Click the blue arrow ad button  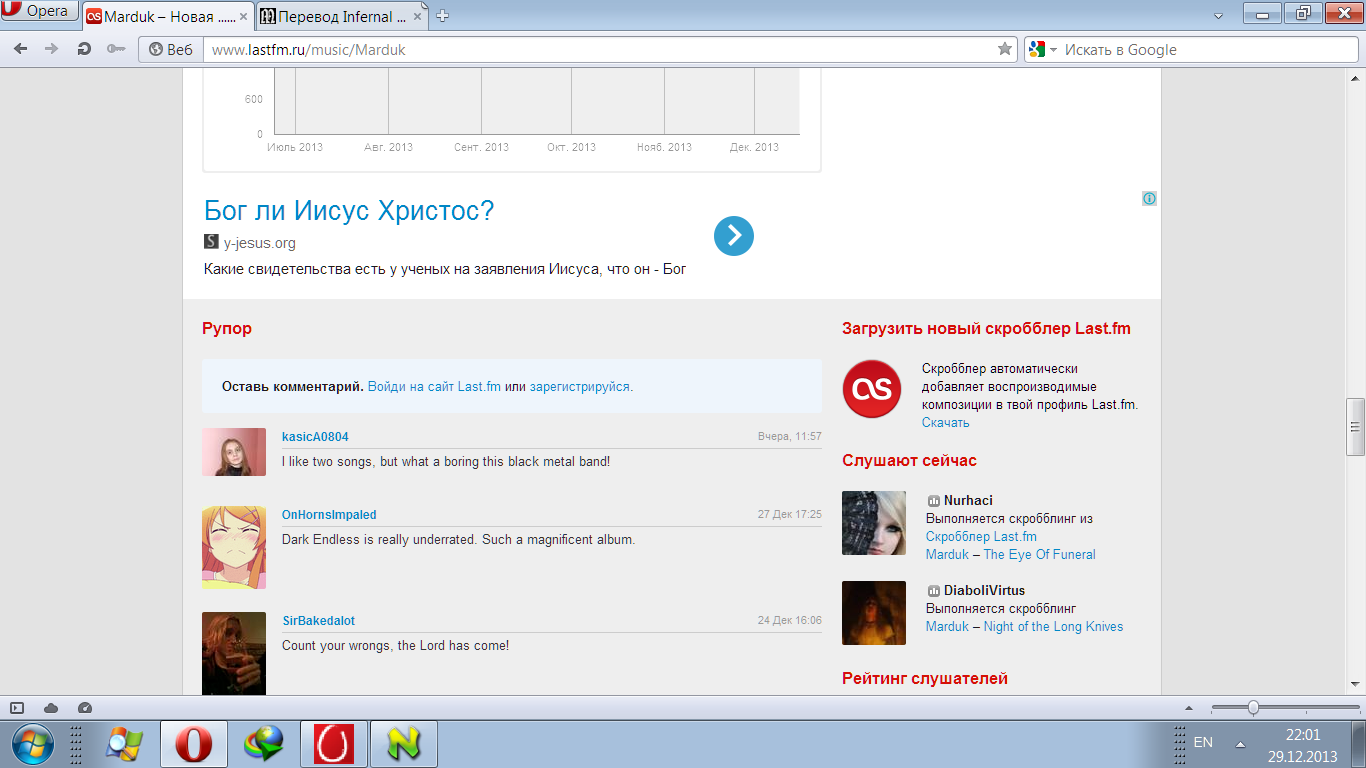pyautogui.click(x=733, y=236)
